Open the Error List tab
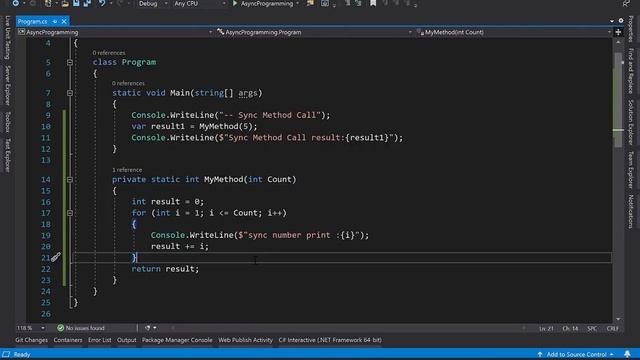The height and width of the screenshot is (360, 640). point(100,340)
